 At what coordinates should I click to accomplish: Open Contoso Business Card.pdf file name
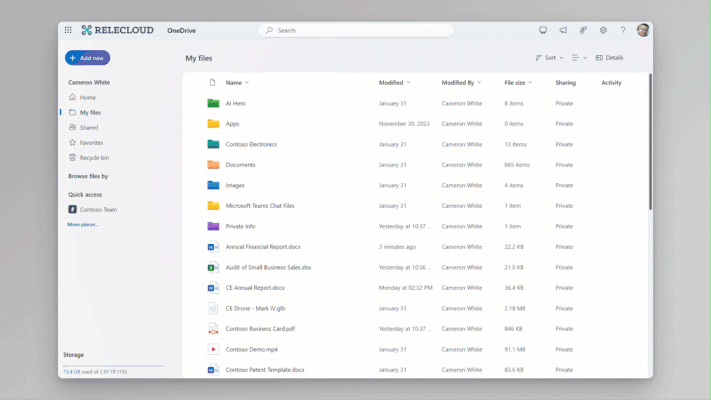coord(260,329)
